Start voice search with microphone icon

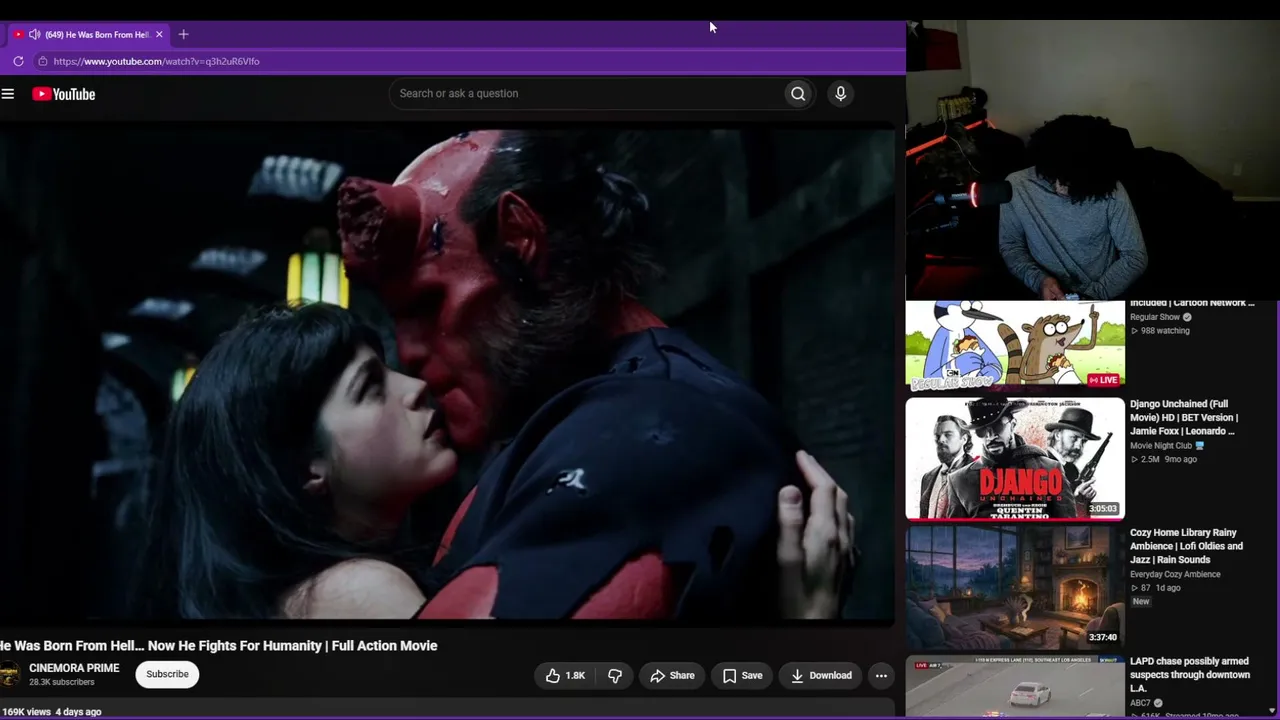tap(840, 94)
